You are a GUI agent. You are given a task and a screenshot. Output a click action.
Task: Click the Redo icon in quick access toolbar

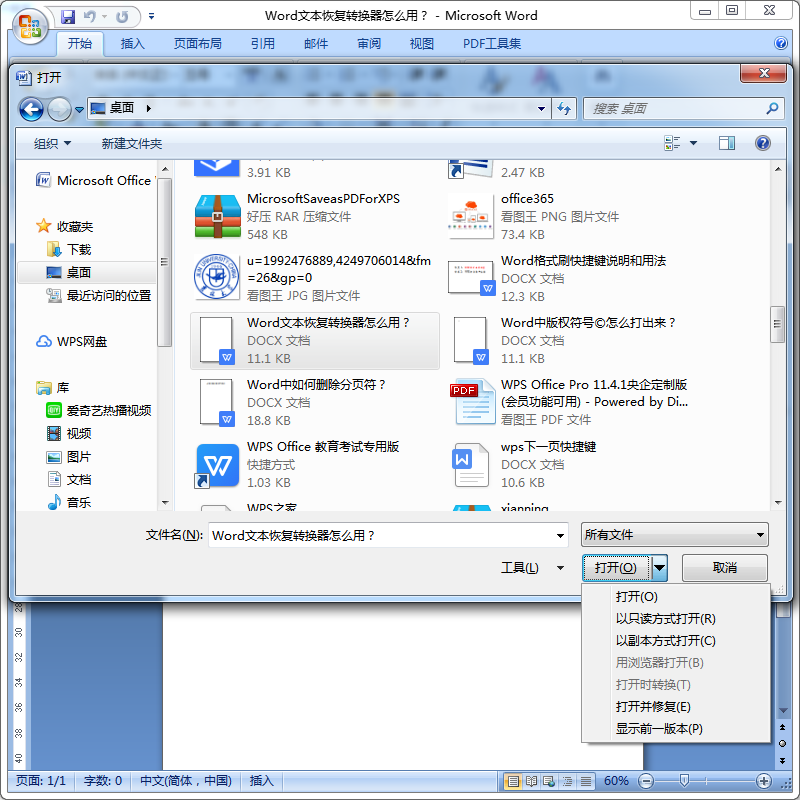(x=122, y=16)
